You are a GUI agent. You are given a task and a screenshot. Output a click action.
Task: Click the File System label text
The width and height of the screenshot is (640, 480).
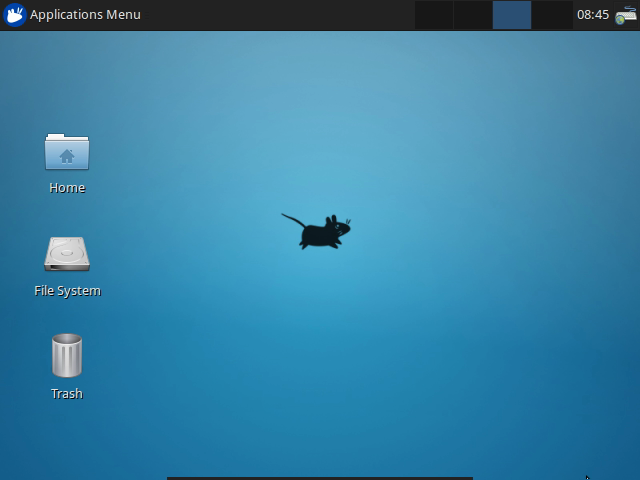[x=67, y=291]
